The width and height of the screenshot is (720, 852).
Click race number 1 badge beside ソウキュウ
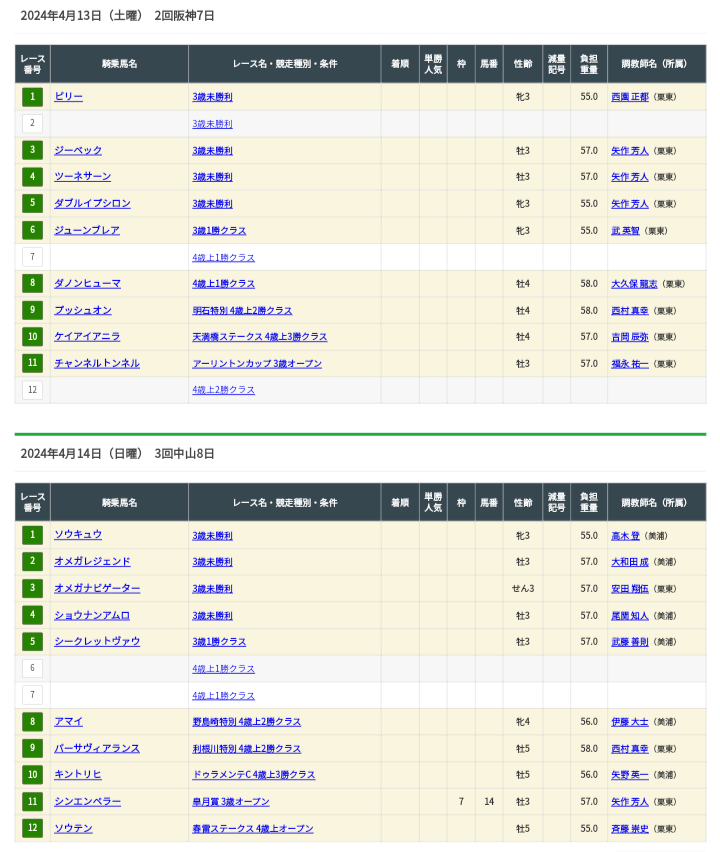[x=33, y=535]
